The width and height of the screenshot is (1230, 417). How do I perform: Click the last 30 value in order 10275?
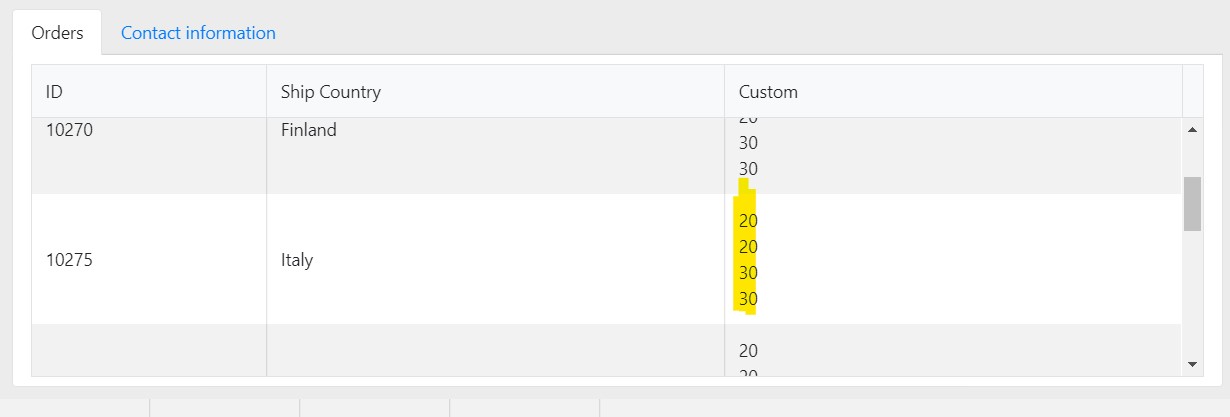click(748, 299)
